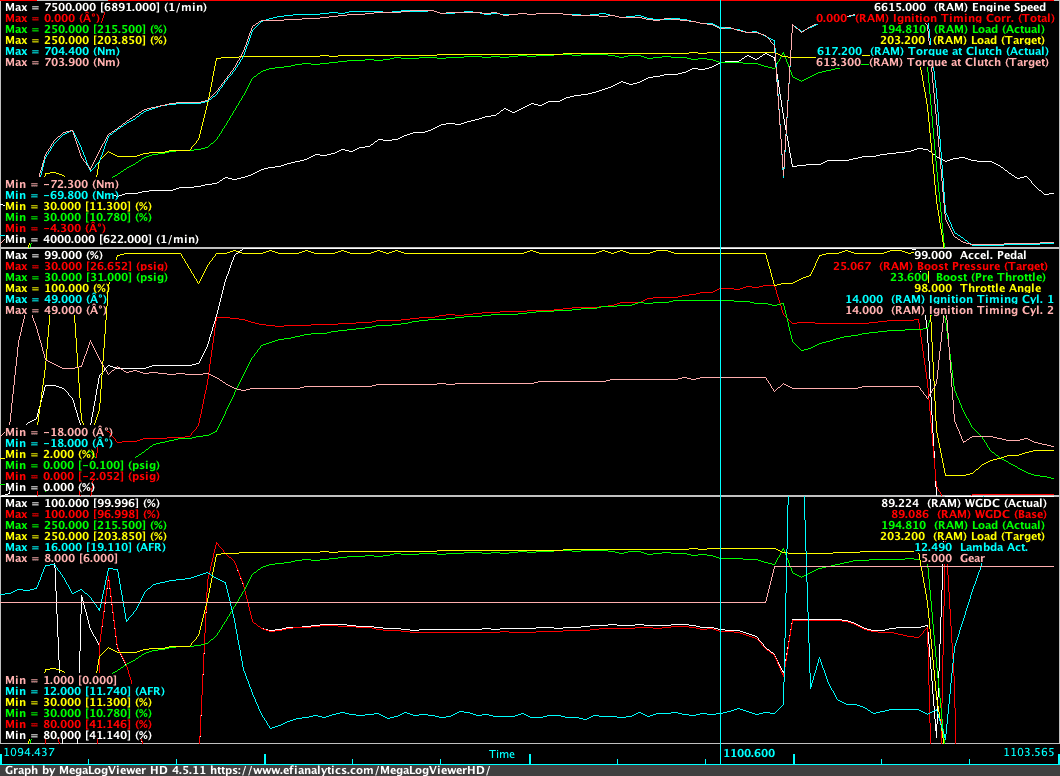The height and width of the screenshot is (776, 1060).
Task: Click 'Max = 100.000 [96.998] (%)' scale text
Action: tap(82, 514)
